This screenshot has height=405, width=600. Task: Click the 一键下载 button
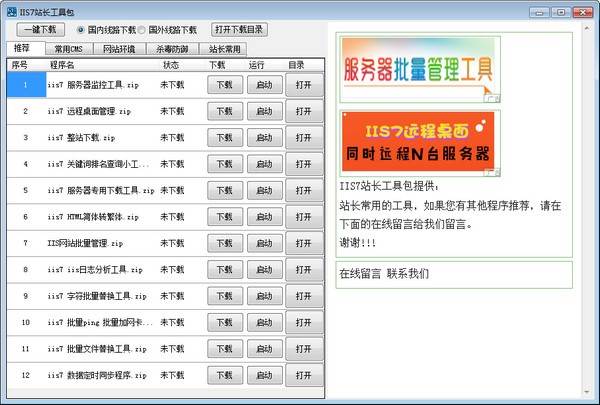(40, 29)
